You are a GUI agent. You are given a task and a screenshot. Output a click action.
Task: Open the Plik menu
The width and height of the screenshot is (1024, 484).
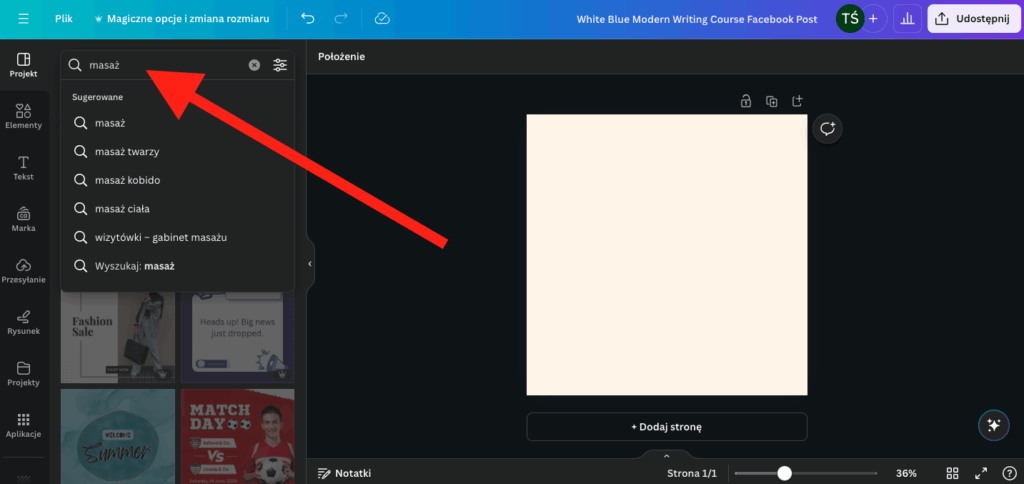pos(63,19)
